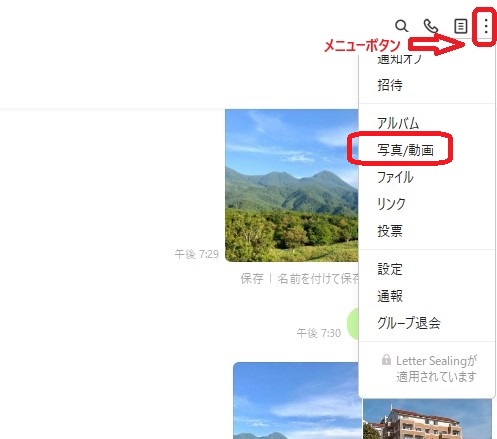Start a call with the phone icon
The image size is (497, 439).
coord(430,26)
